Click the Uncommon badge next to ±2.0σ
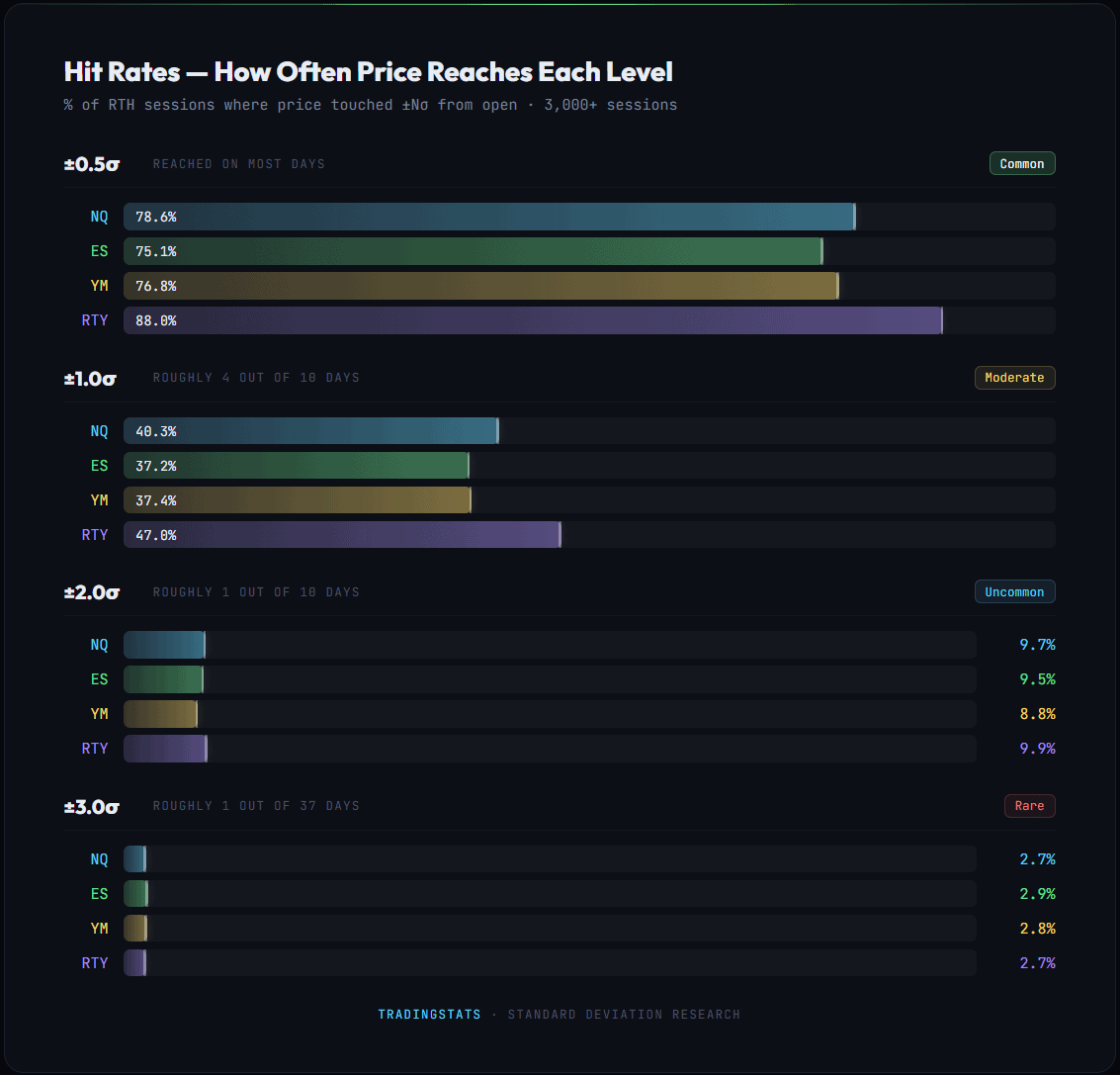 point(1014,591)
